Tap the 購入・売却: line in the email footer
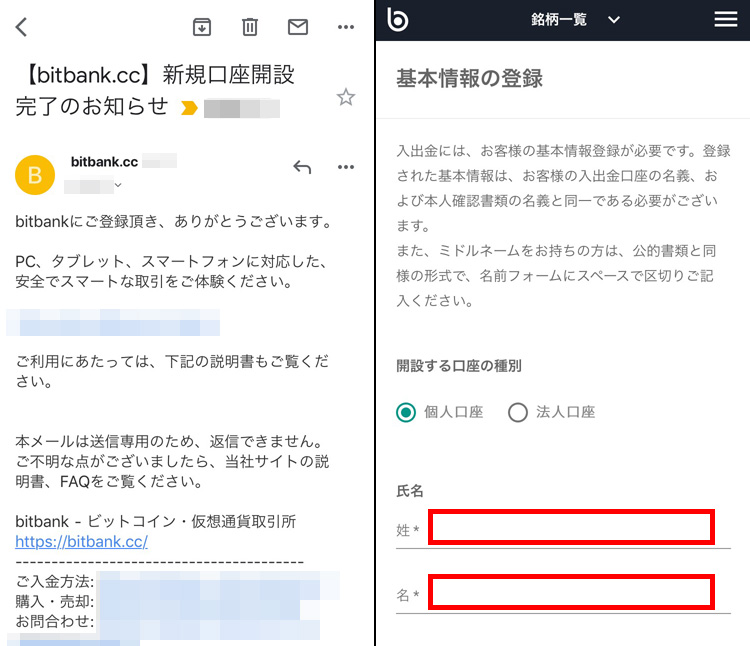This screenshot has height=646, width=750. [x=55, y=602]
